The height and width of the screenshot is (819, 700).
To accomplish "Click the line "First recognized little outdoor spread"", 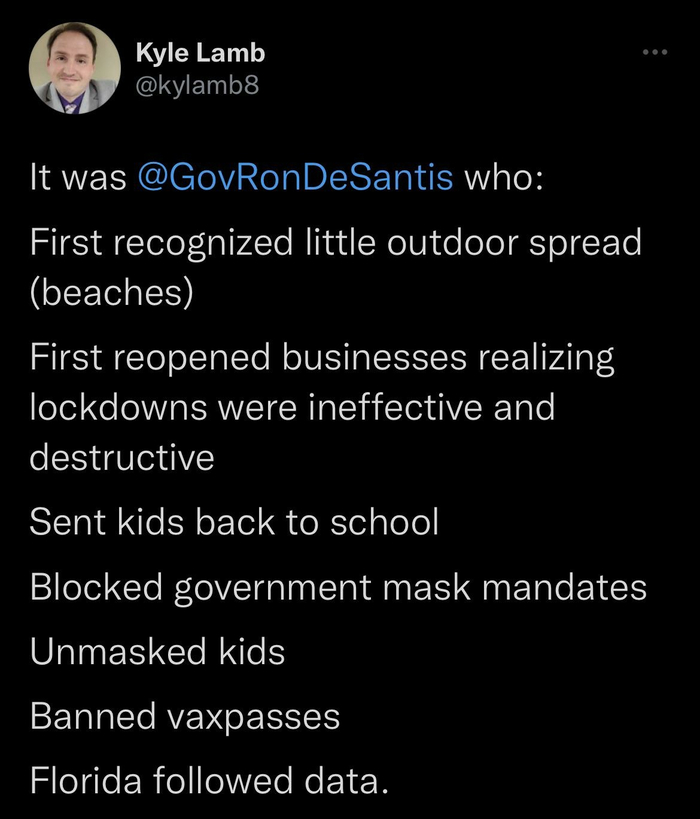I will coord(335,242).
